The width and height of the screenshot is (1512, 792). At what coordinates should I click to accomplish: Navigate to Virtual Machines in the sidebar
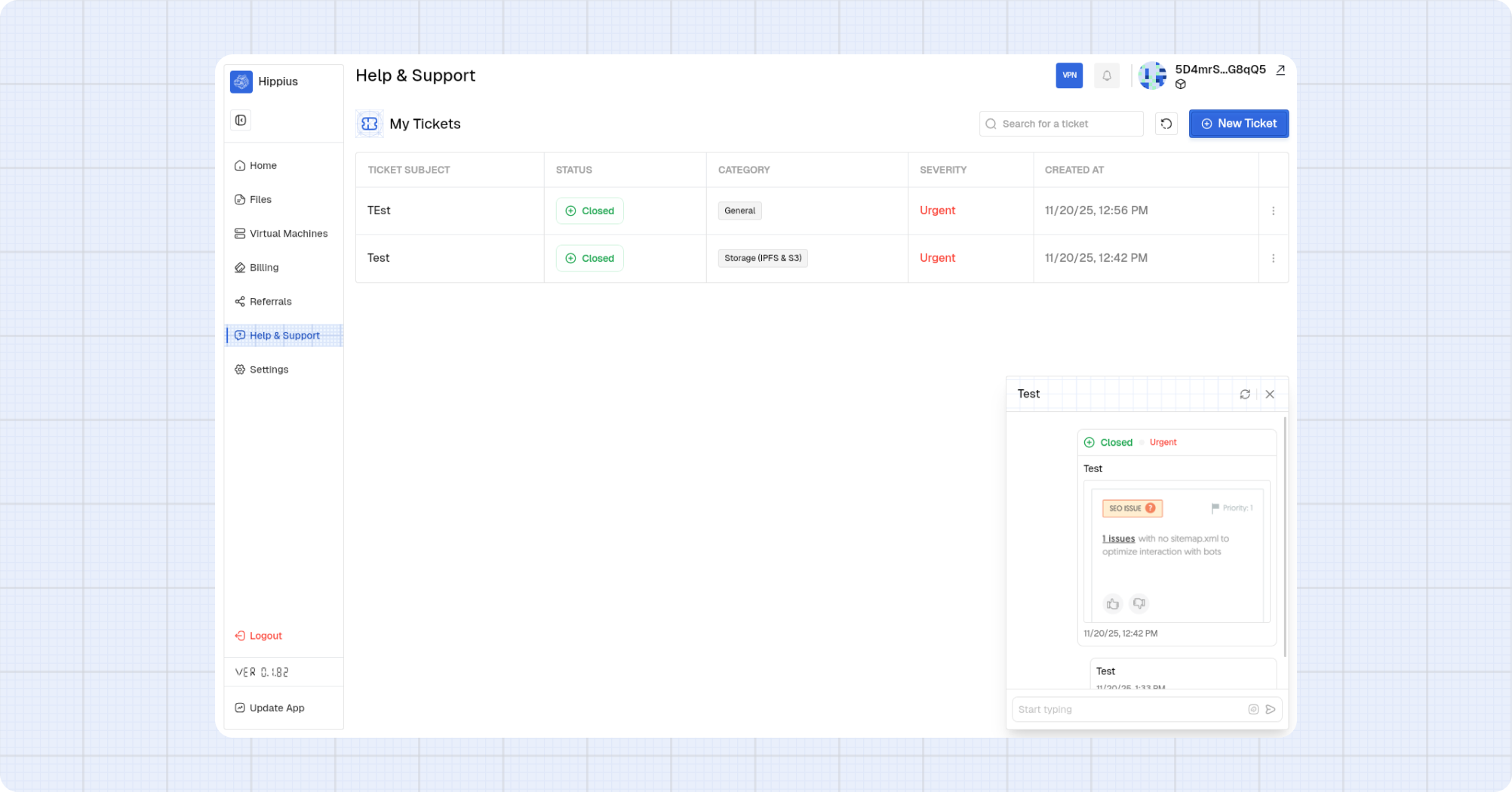click(288, 233)
